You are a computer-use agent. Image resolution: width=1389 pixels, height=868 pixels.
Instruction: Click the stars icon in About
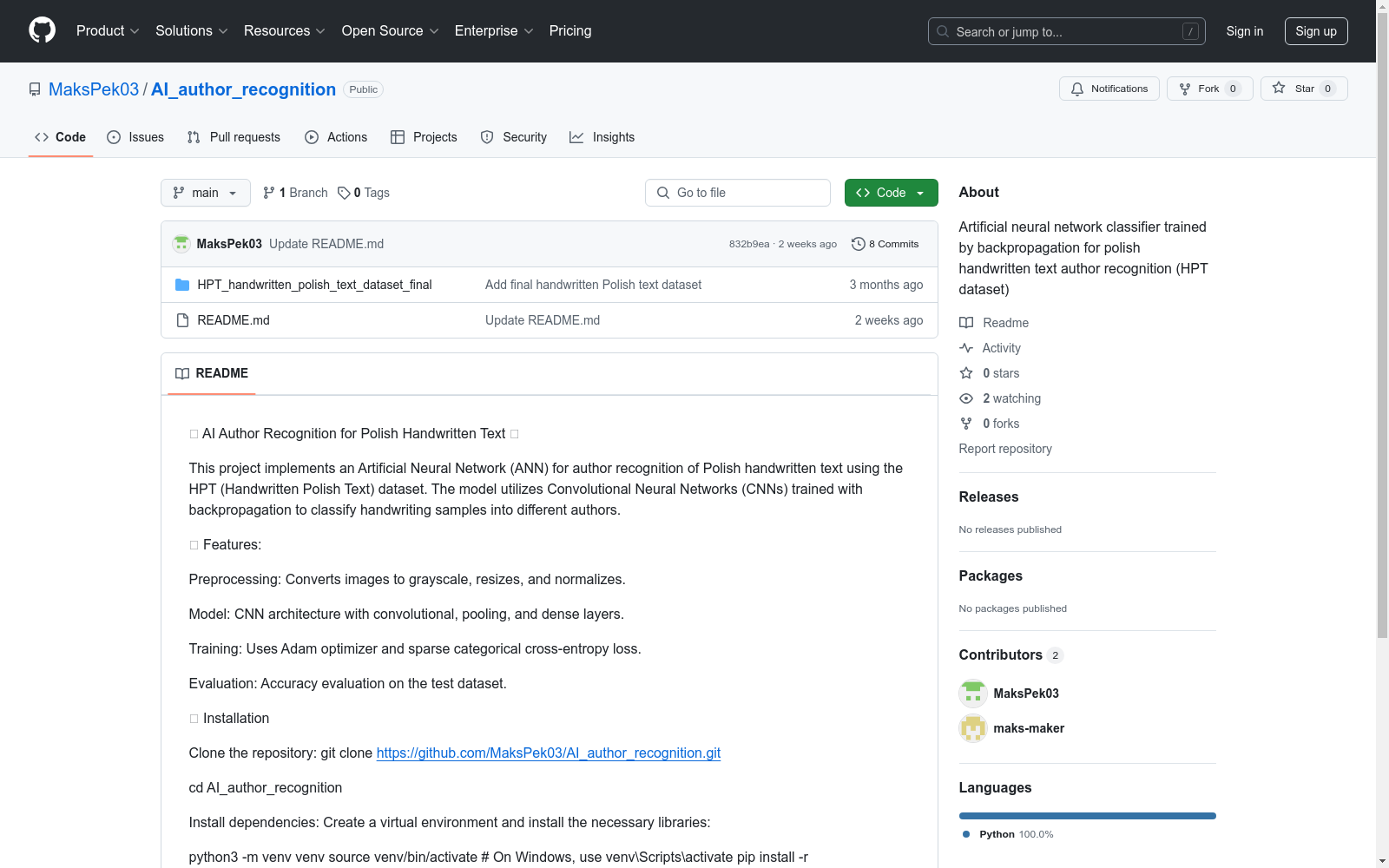966,373
